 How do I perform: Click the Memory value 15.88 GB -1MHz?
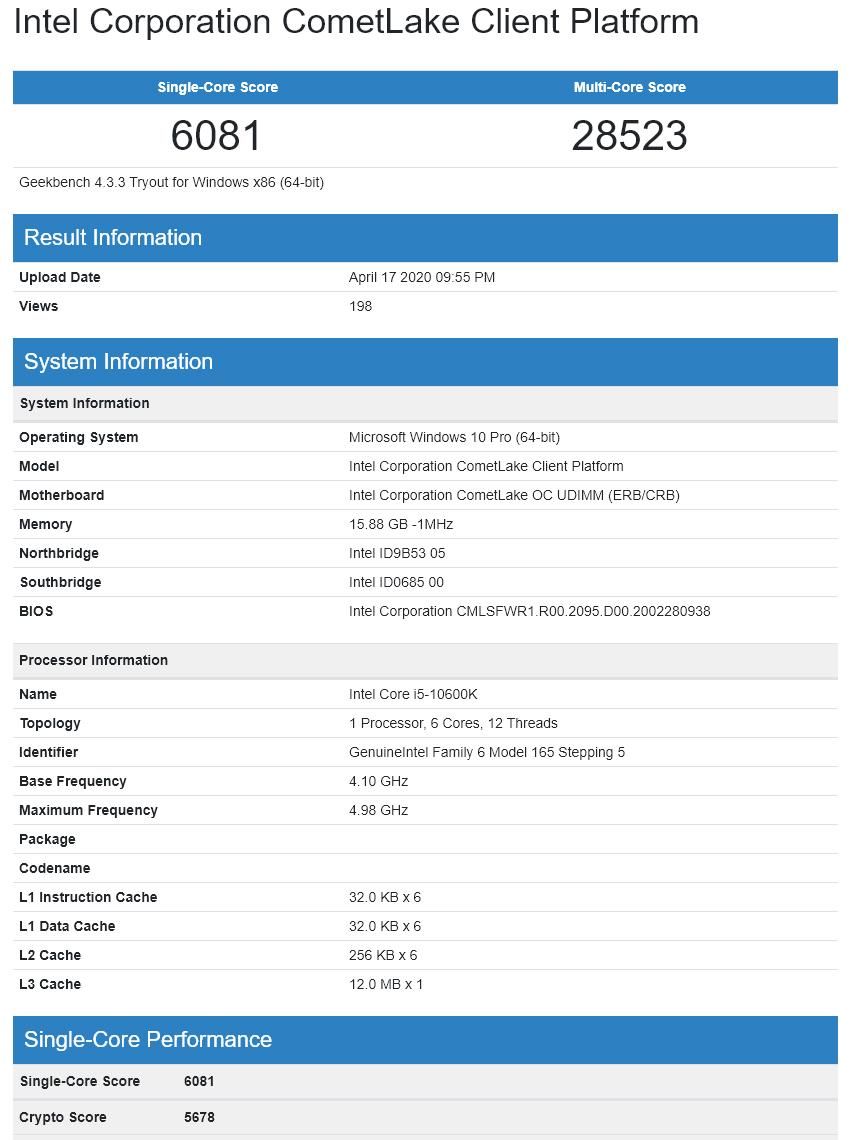pyautogui.click(x=401, y=524)
